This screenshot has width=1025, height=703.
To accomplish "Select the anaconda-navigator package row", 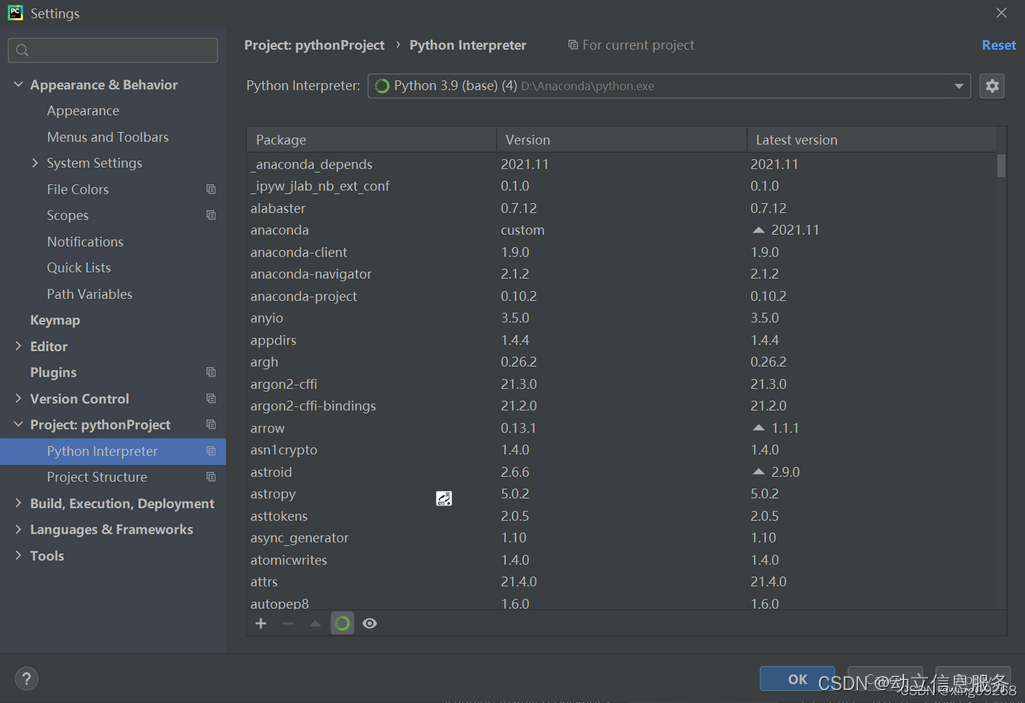I will [x=621, y=274].
